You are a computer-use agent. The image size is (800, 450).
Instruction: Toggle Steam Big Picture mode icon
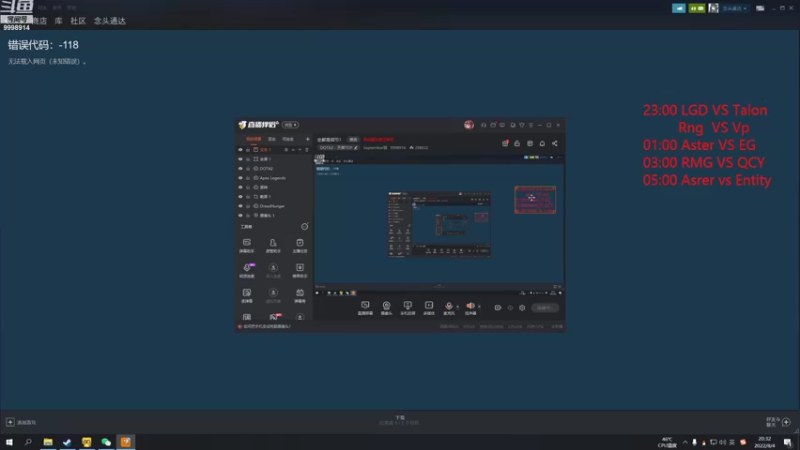[x=760, y=8]
